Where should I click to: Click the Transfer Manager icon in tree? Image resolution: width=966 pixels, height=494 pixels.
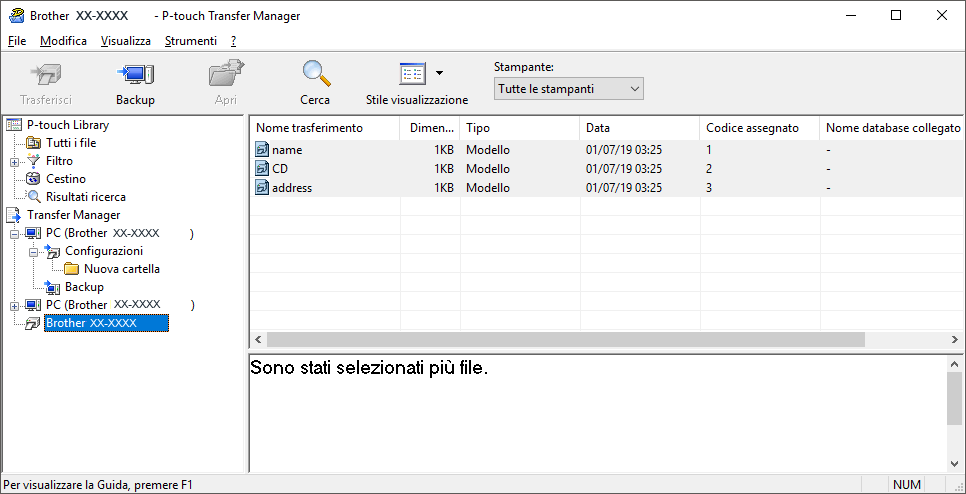(14, 215)
